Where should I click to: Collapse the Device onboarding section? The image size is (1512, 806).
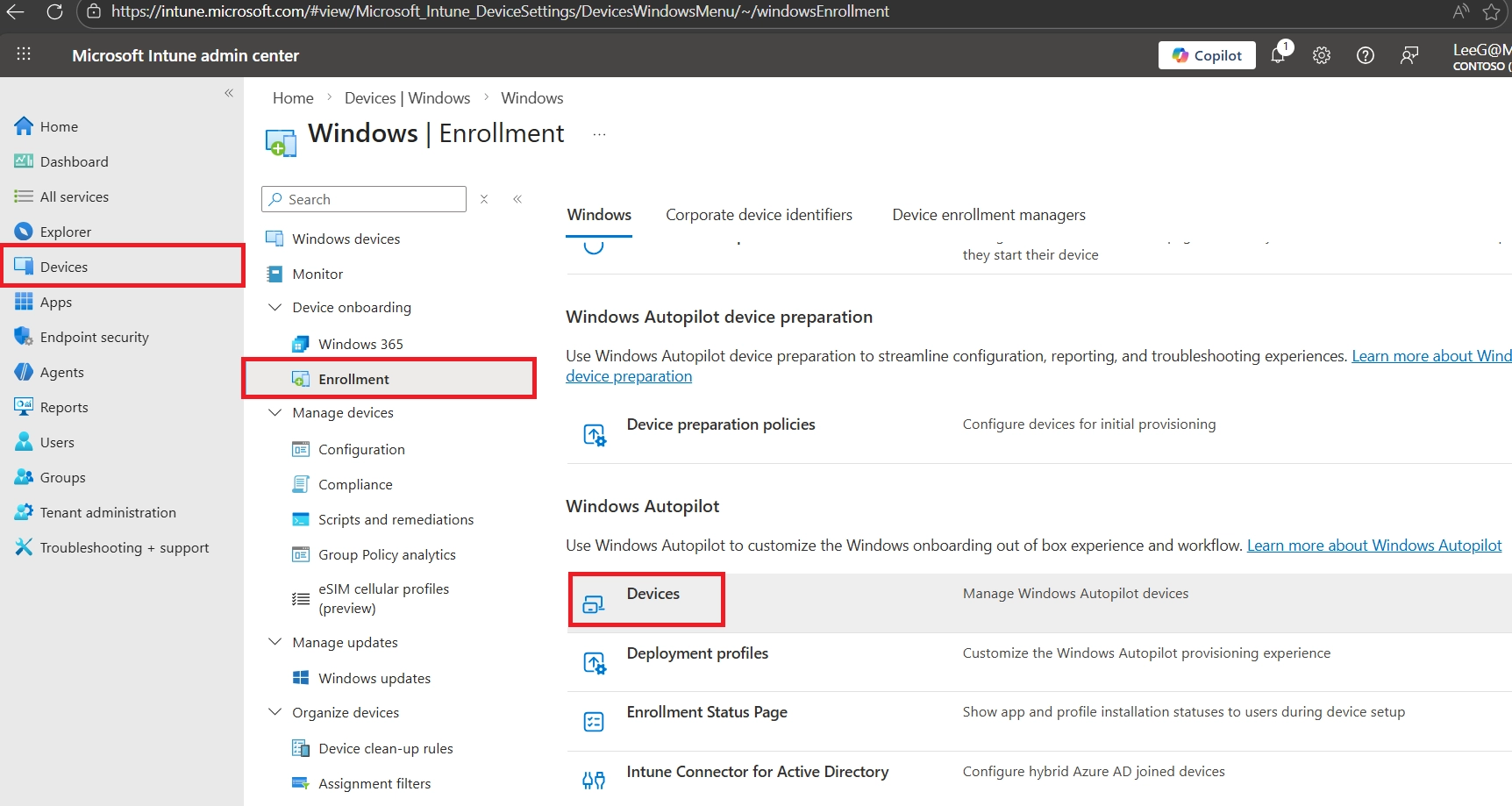[275, 307]
